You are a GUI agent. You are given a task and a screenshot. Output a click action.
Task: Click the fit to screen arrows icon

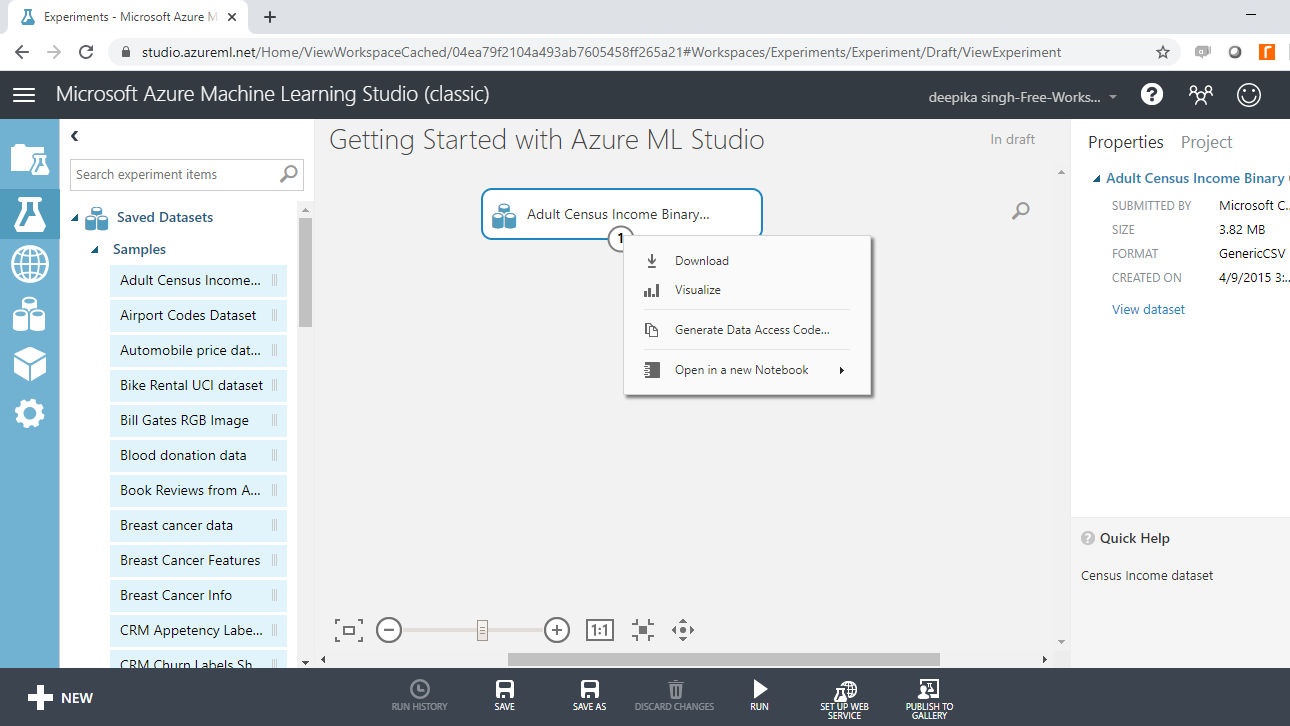[643, 630]
